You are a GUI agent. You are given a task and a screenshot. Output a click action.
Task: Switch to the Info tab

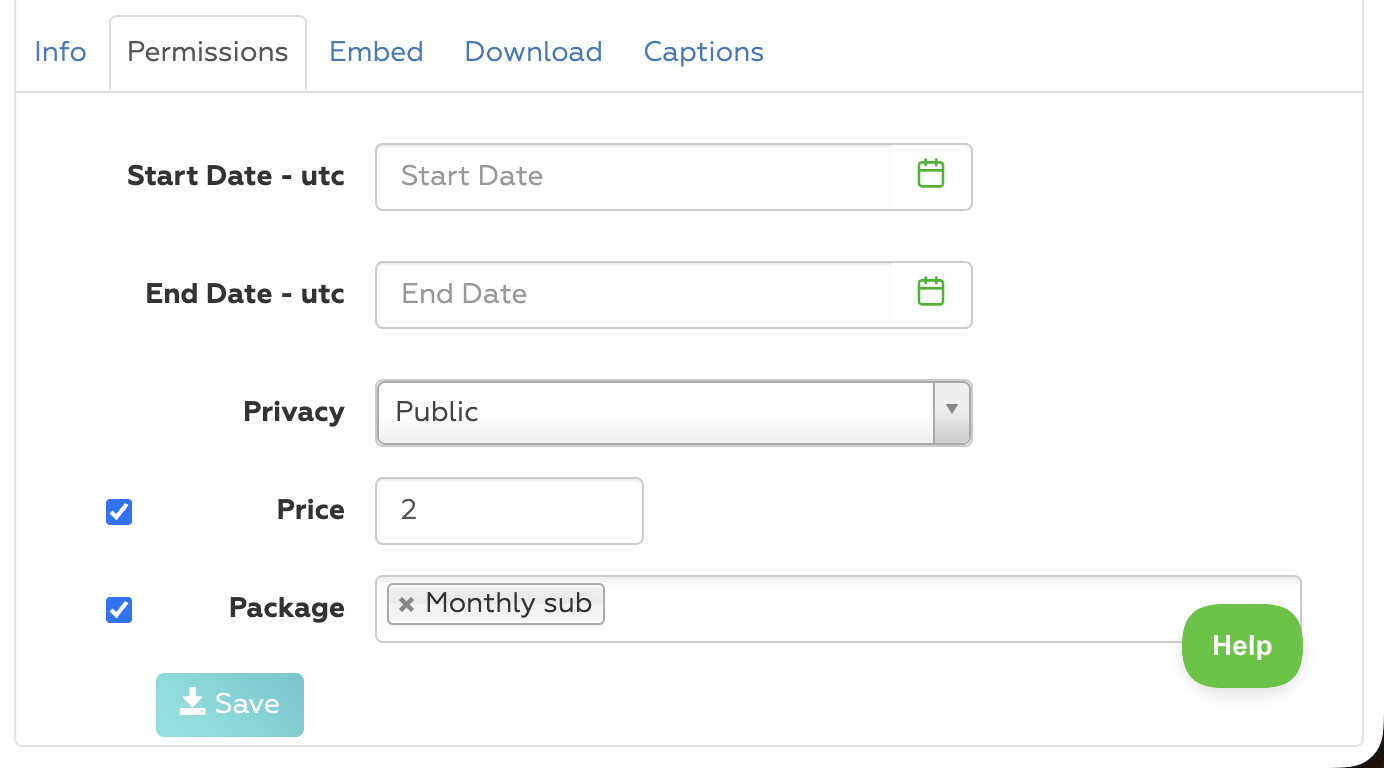pos(60,52)
